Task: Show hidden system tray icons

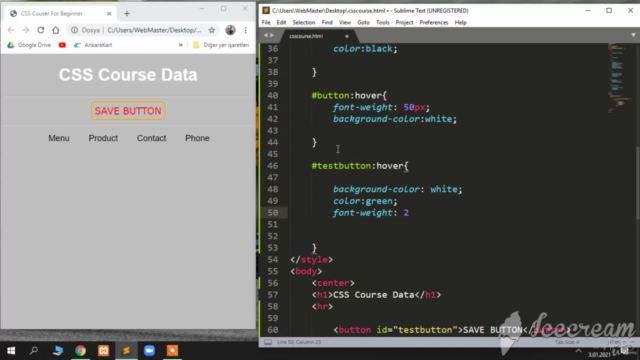Action: click(578, 351)
